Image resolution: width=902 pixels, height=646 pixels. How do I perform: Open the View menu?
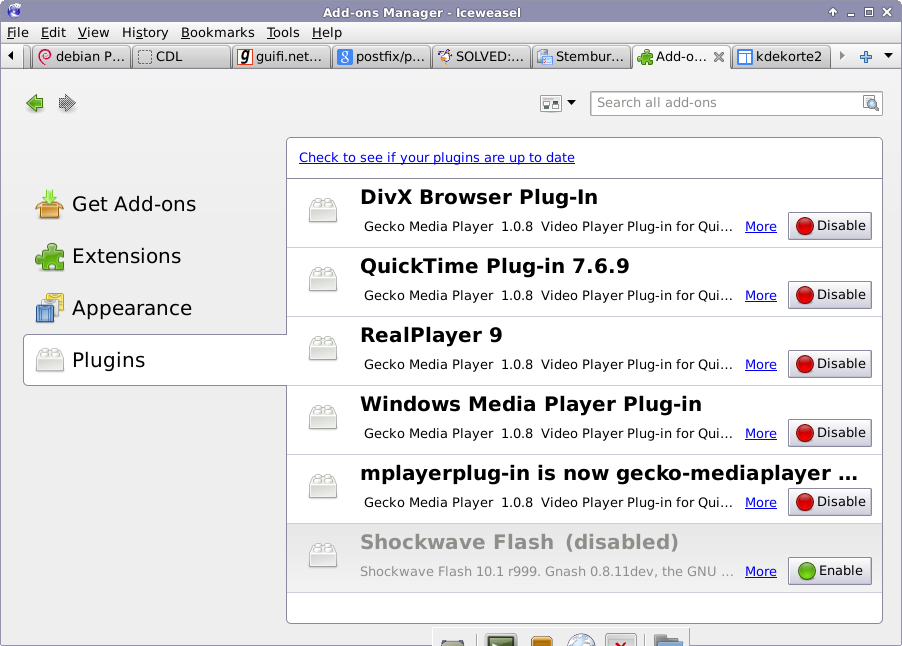pos(93,33)
